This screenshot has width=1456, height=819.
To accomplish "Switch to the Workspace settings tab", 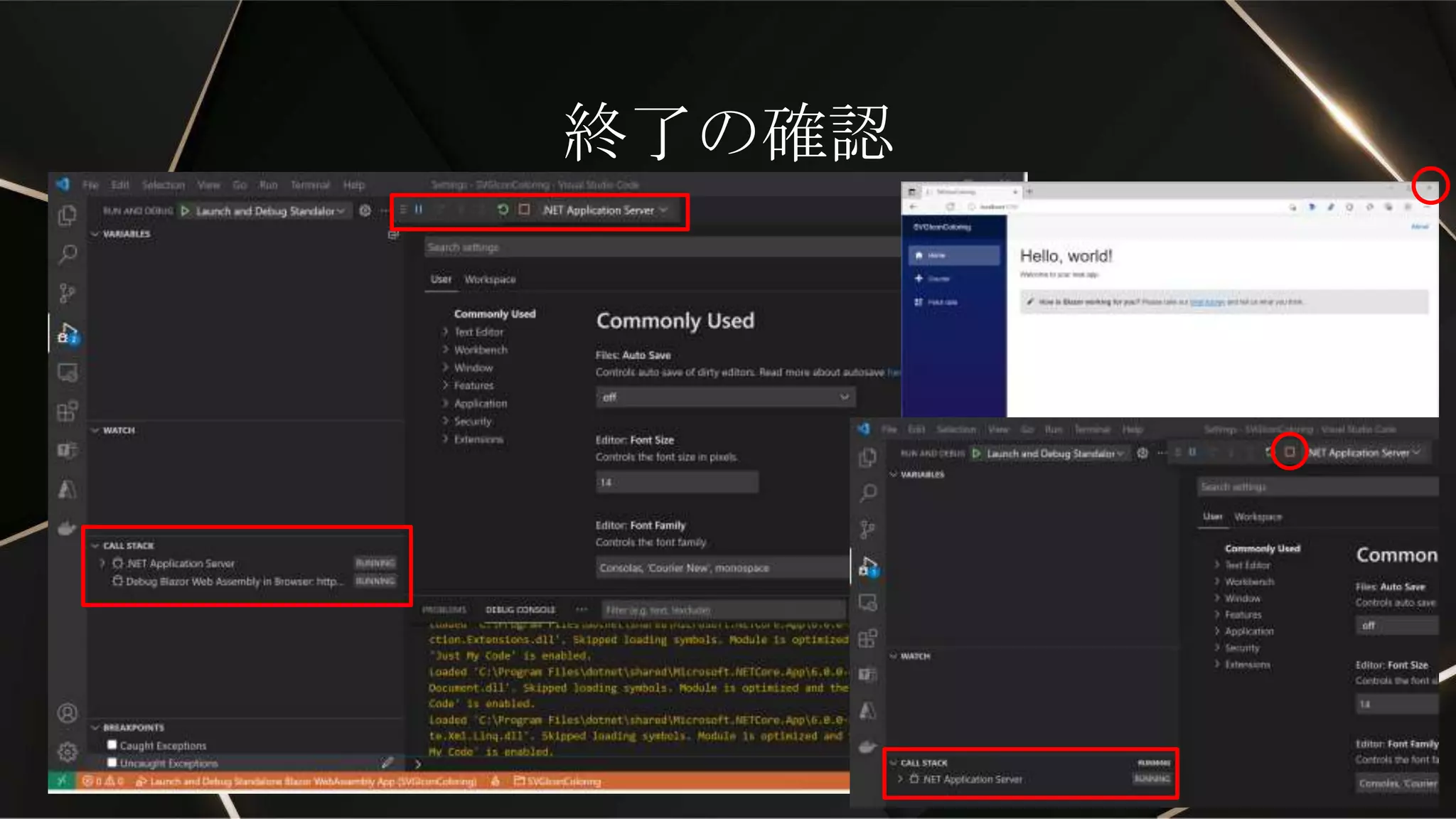I will point(490,279).
